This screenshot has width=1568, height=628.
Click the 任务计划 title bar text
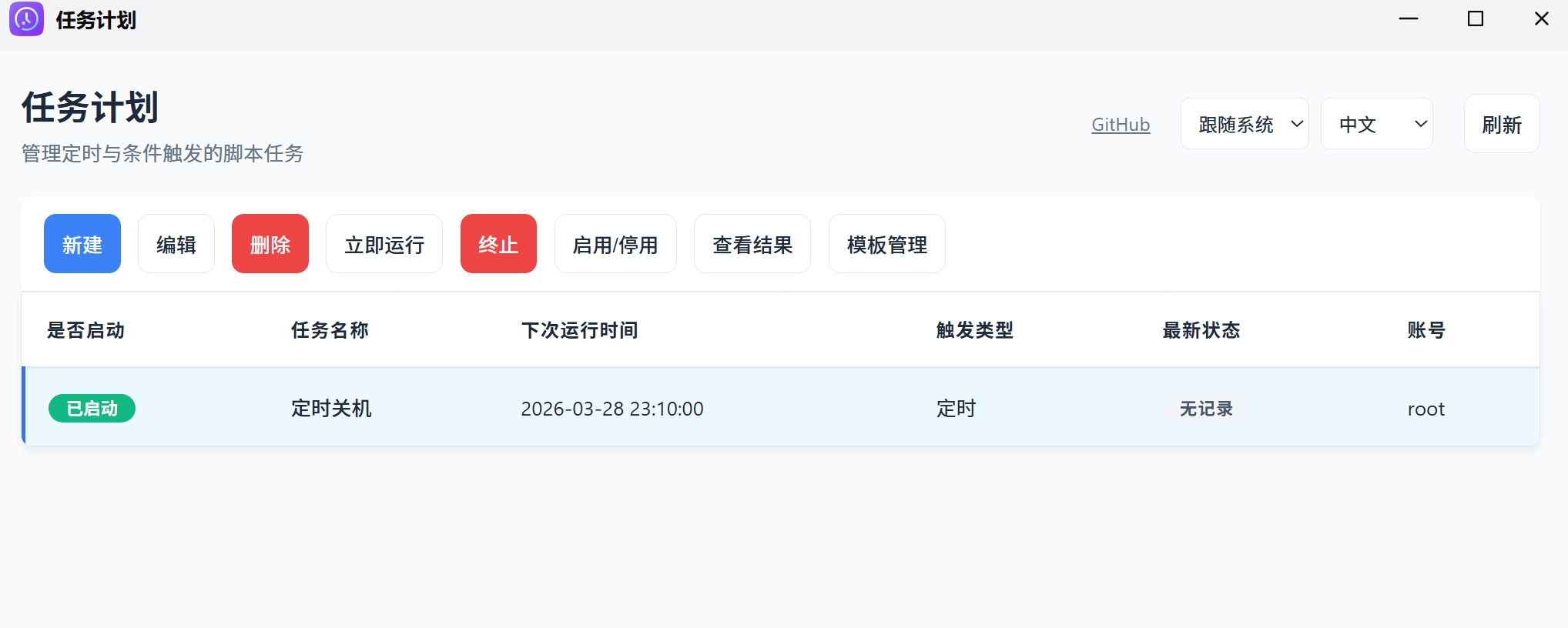click(95, 19)
